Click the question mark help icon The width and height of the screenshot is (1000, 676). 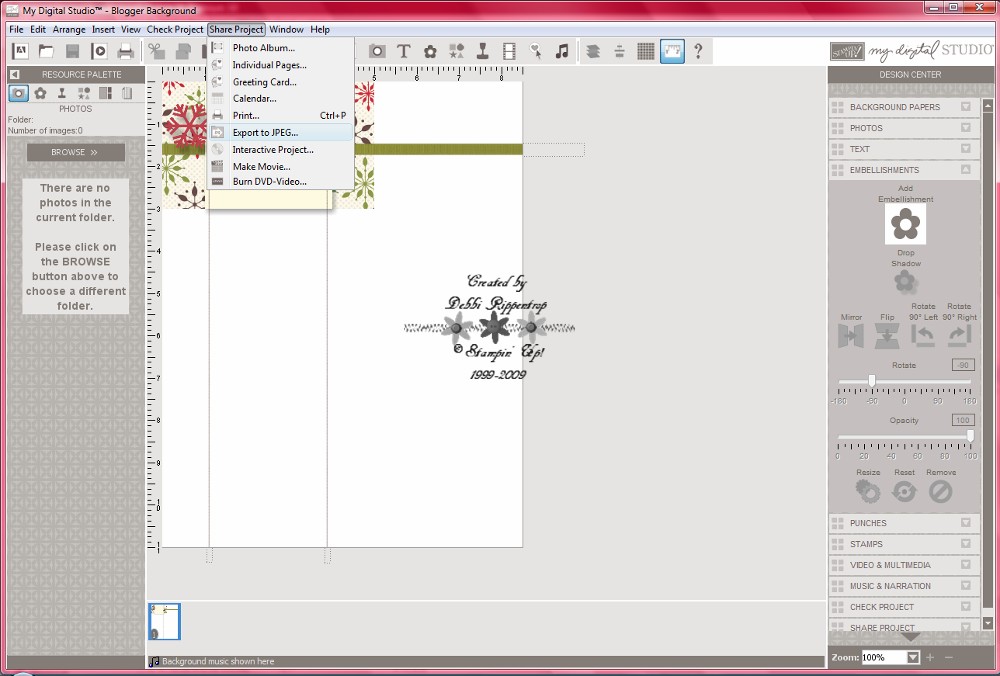tap(698, 51)
